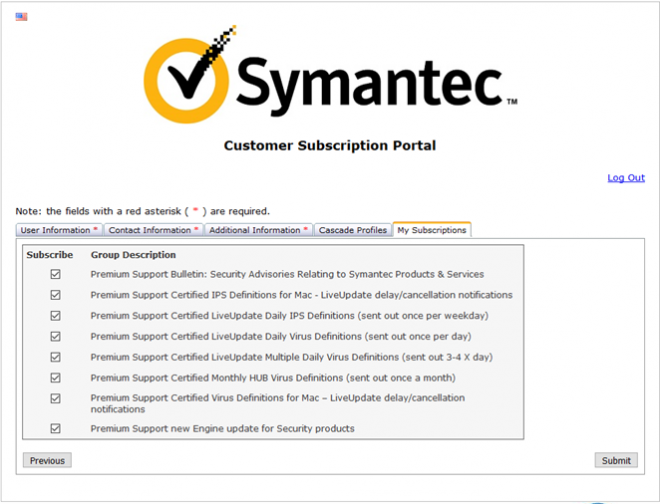The width and height of the screenshot is (660, 504).
Task: Click the Log Out link
Action: (626, 178)
